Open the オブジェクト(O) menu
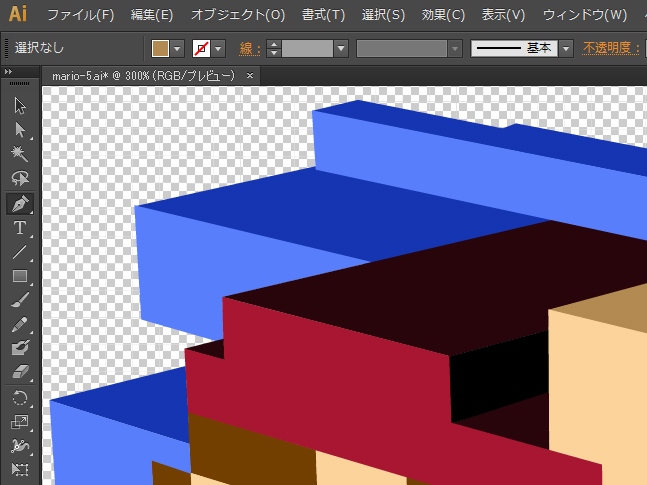 (x=238, y=15)
